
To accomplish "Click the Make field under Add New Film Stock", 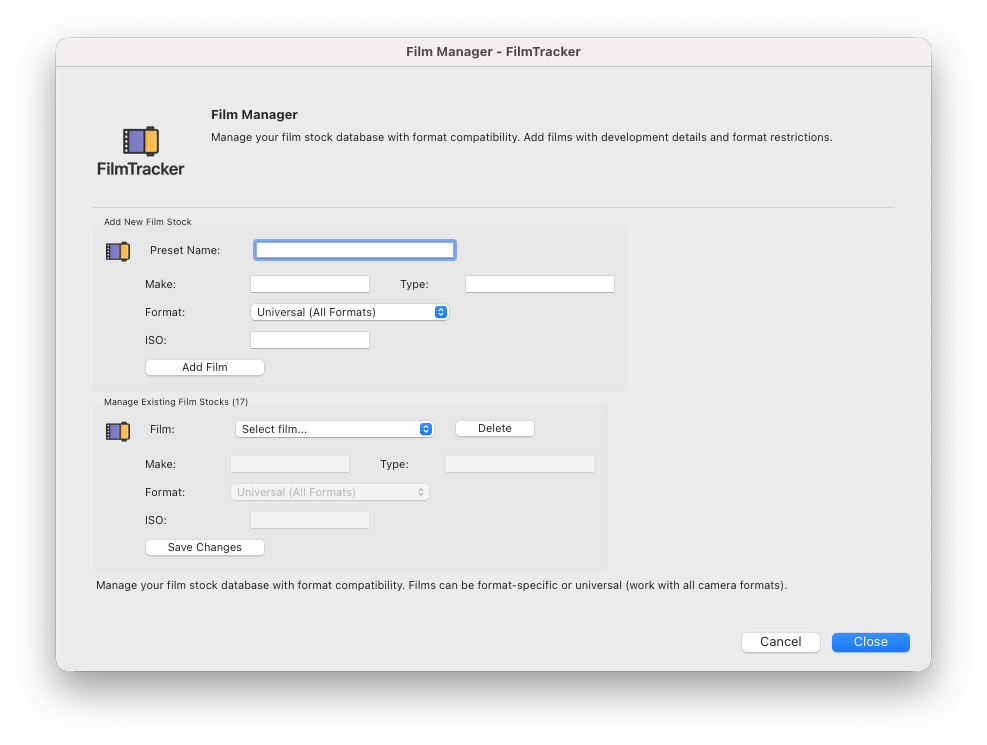I will [x=309, y=283].
